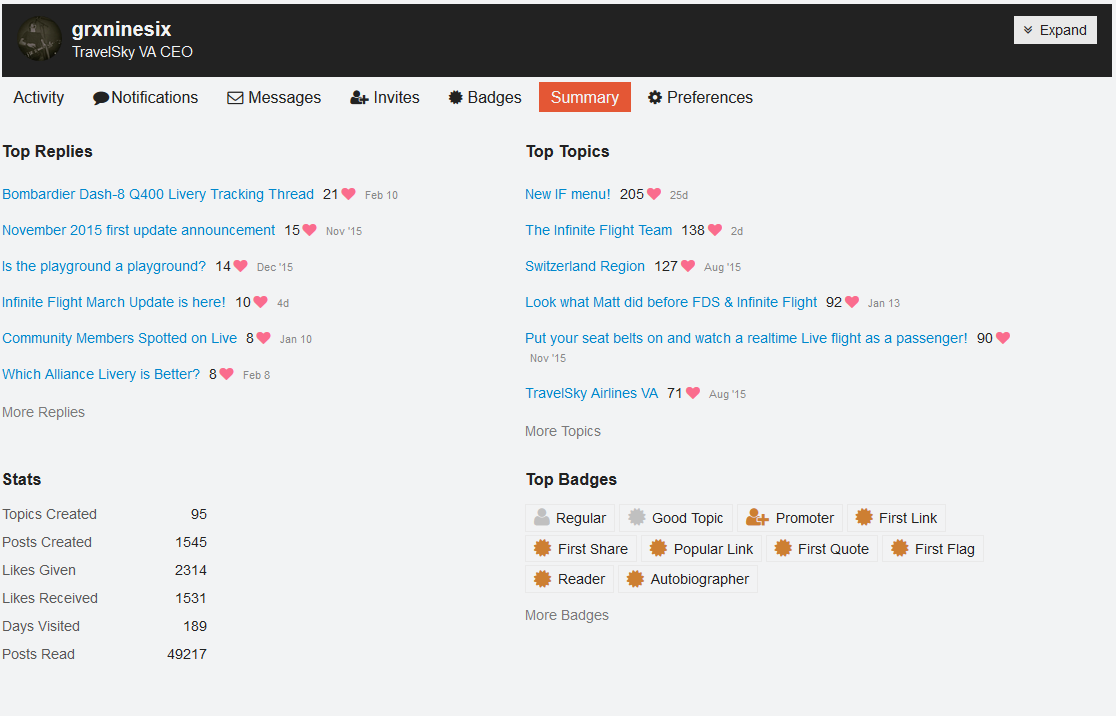Click the Likes Given value 2314

pyautogui.click(x=191, y=570)
